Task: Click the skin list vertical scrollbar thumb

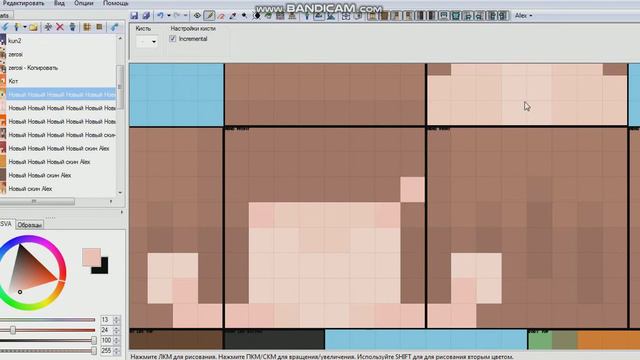Action: 120,87
